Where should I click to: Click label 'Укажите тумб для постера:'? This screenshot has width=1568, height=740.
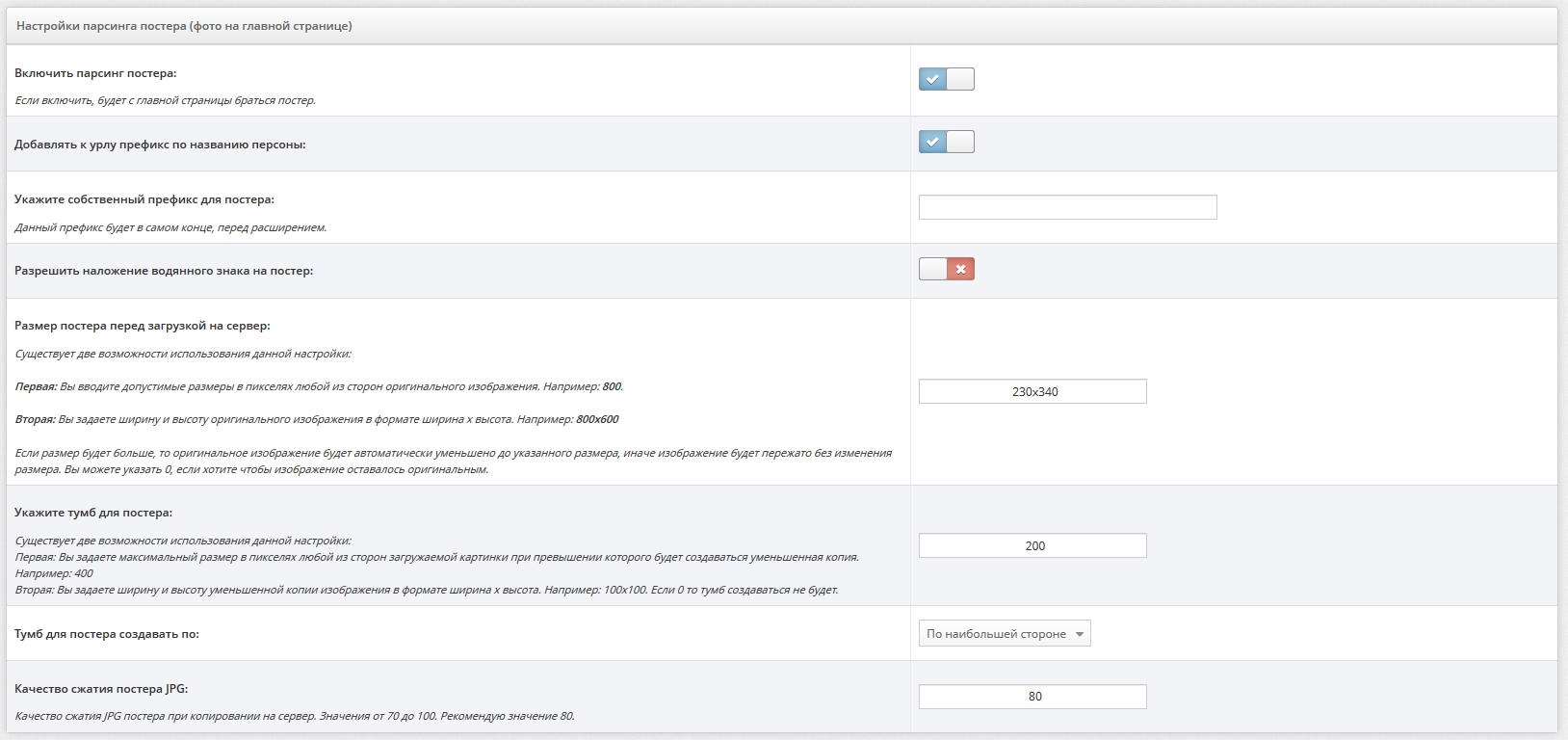click(93, 513)
